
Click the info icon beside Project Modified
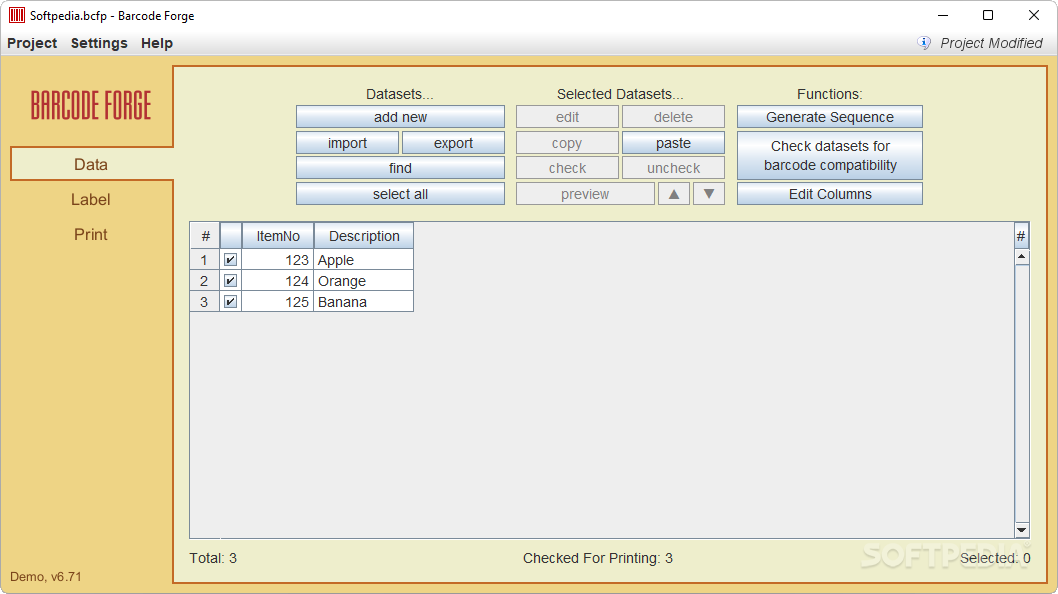click(x=924, y=43)
